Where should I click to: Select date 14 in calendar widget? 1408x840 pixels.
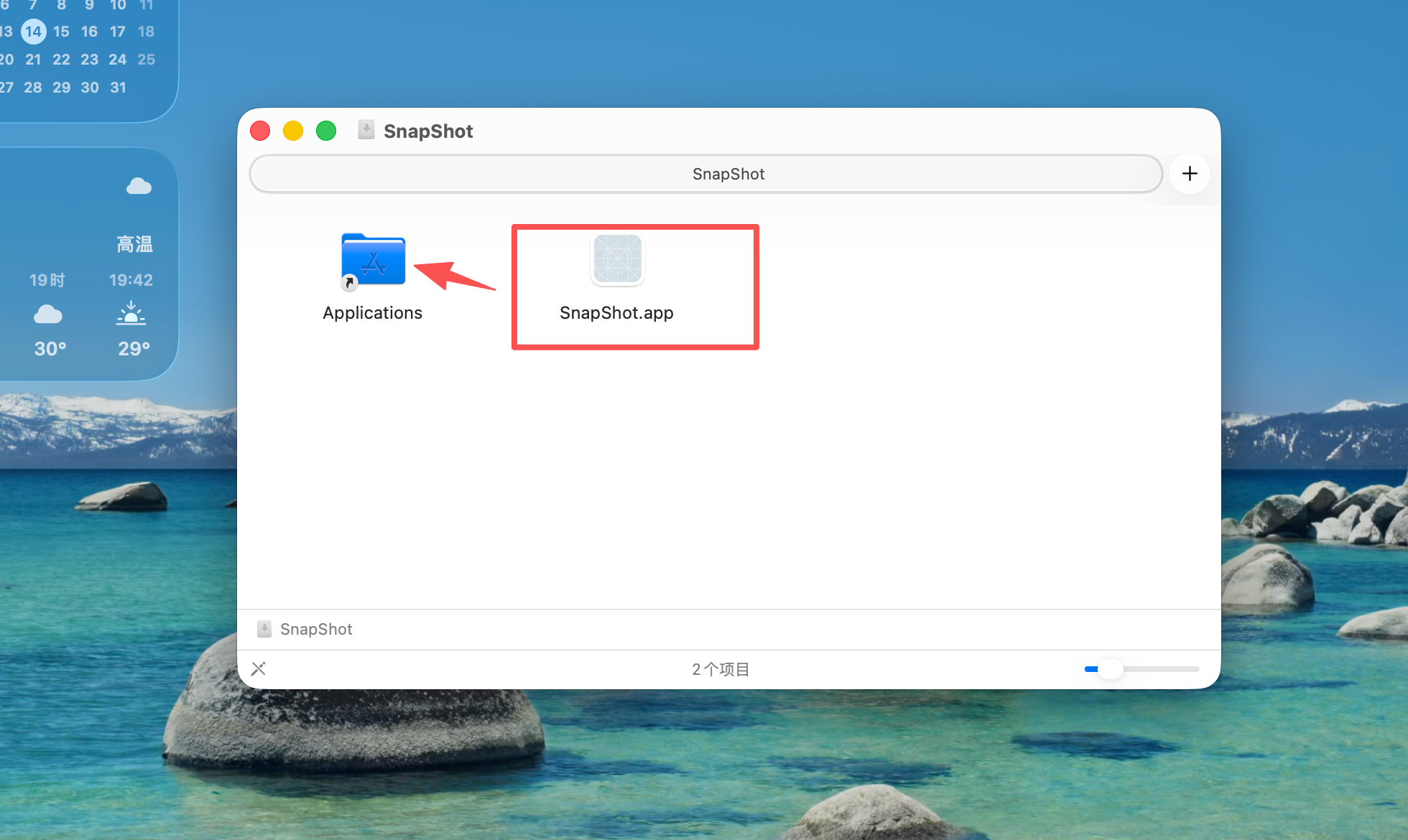click(x=33, y=32)
